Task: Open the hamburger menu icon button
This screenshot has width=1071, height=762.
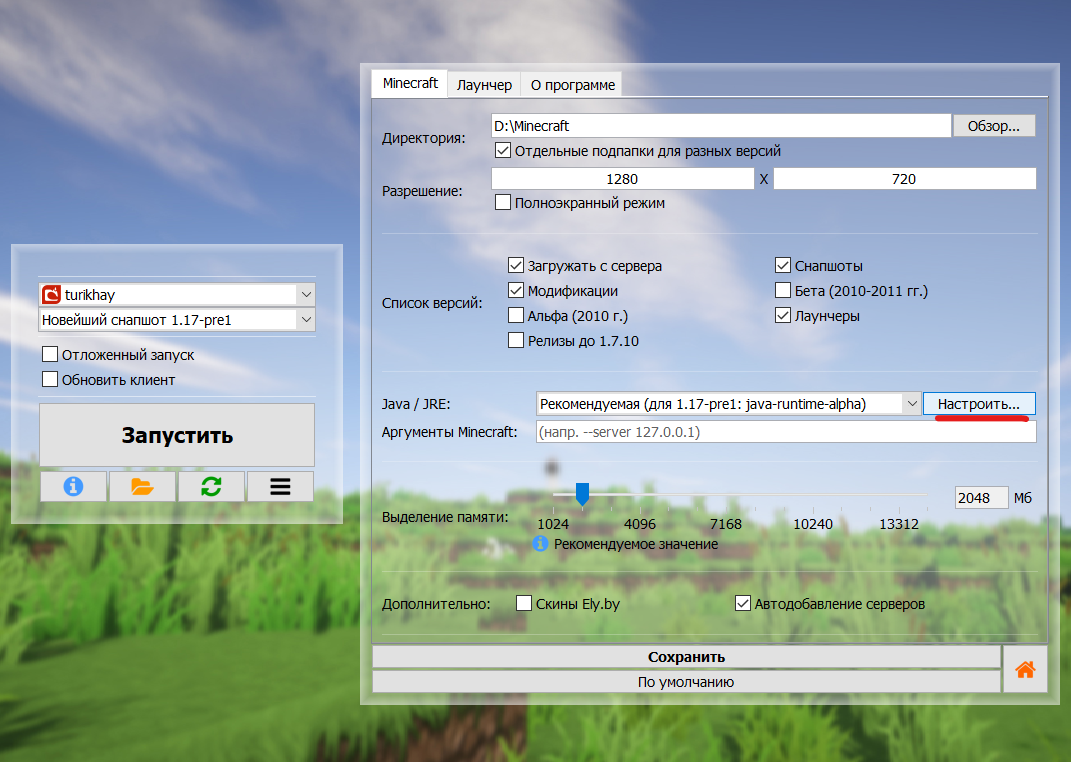Action: coord(280,487)
